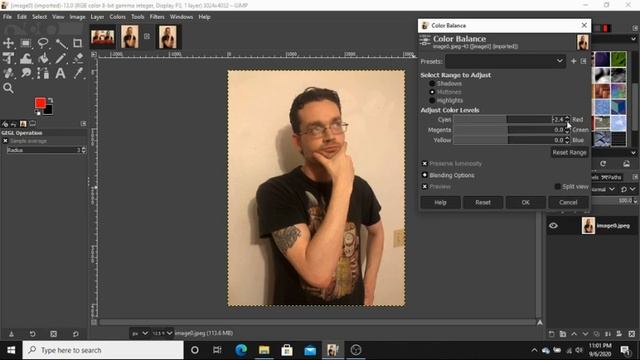Click the Windows taskbar search box
The width and height of the screenshot is (640, 360).
click(x=103, y=350)
